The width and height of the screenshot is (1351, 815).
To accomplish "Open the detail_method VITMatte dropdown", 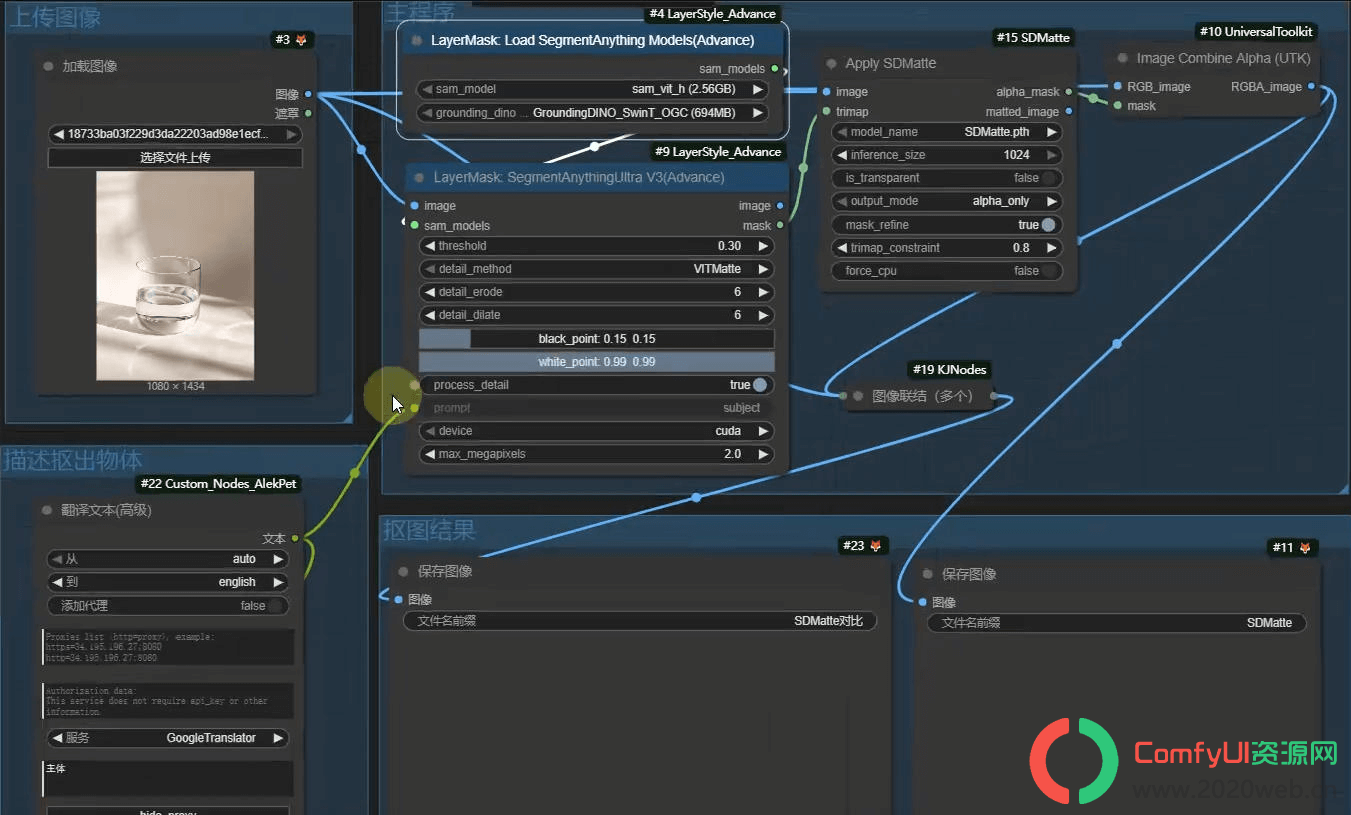I will coord(597,269).
